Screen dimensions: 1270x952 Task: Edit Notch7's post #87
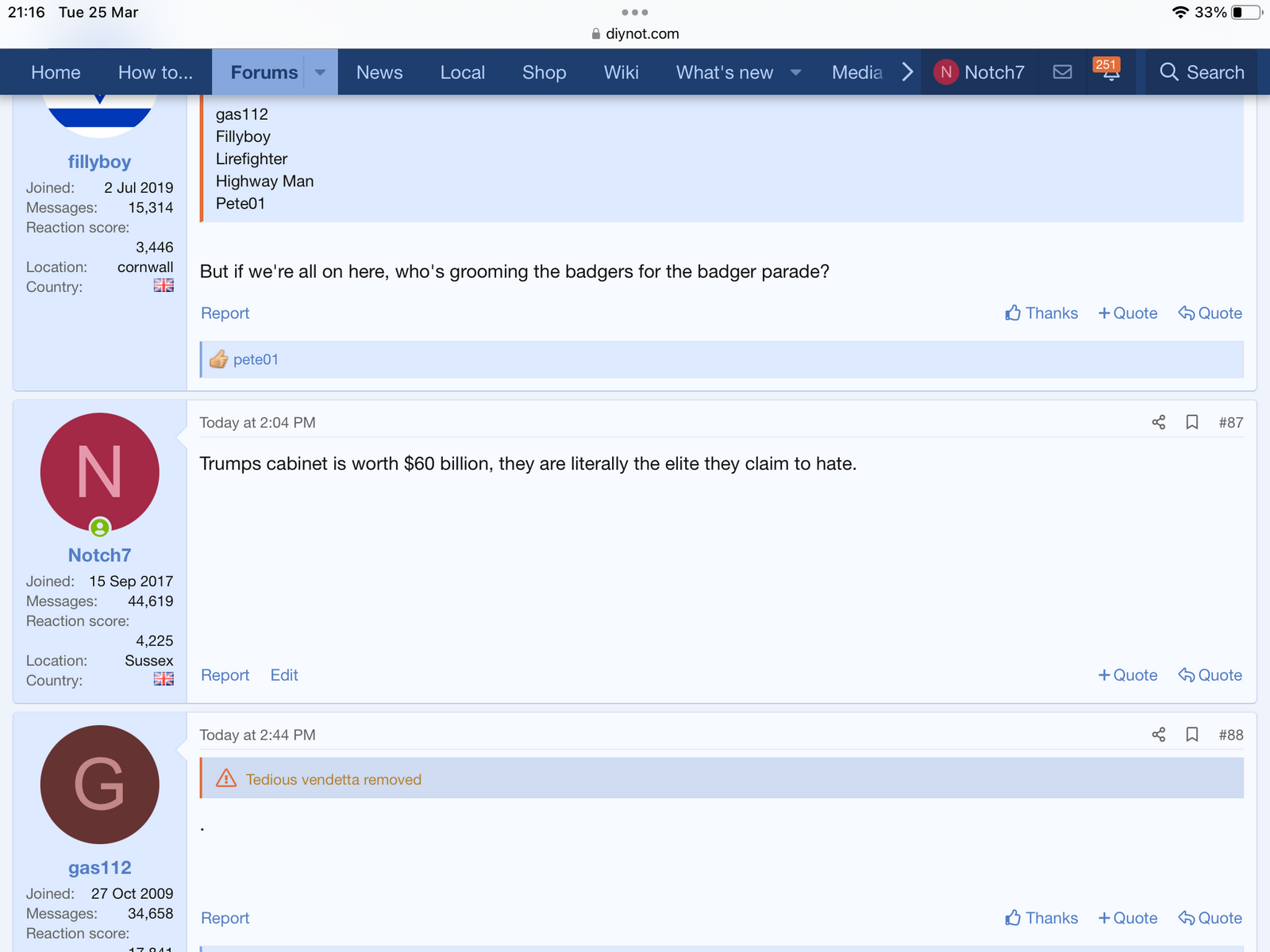pos(284,675)
